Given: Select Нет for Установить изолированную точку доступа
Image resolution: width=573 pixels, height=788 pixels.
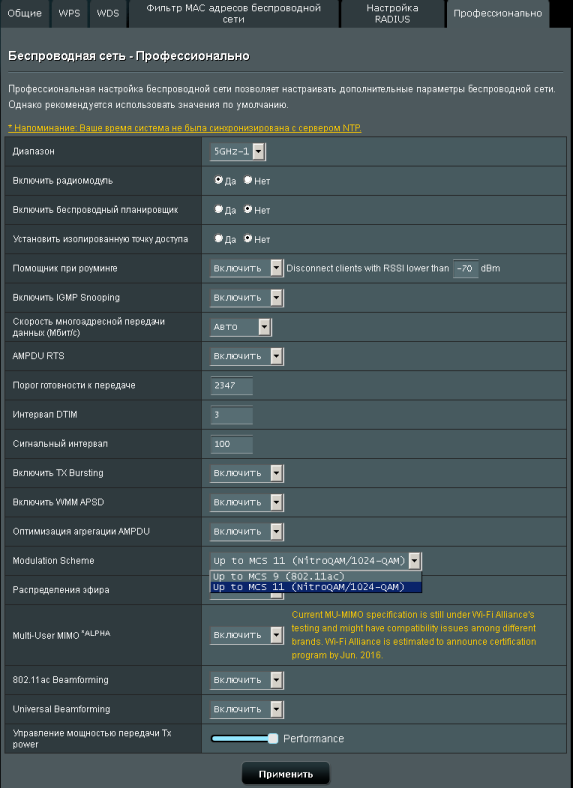Looking at the screenshot, I should 248,238.
